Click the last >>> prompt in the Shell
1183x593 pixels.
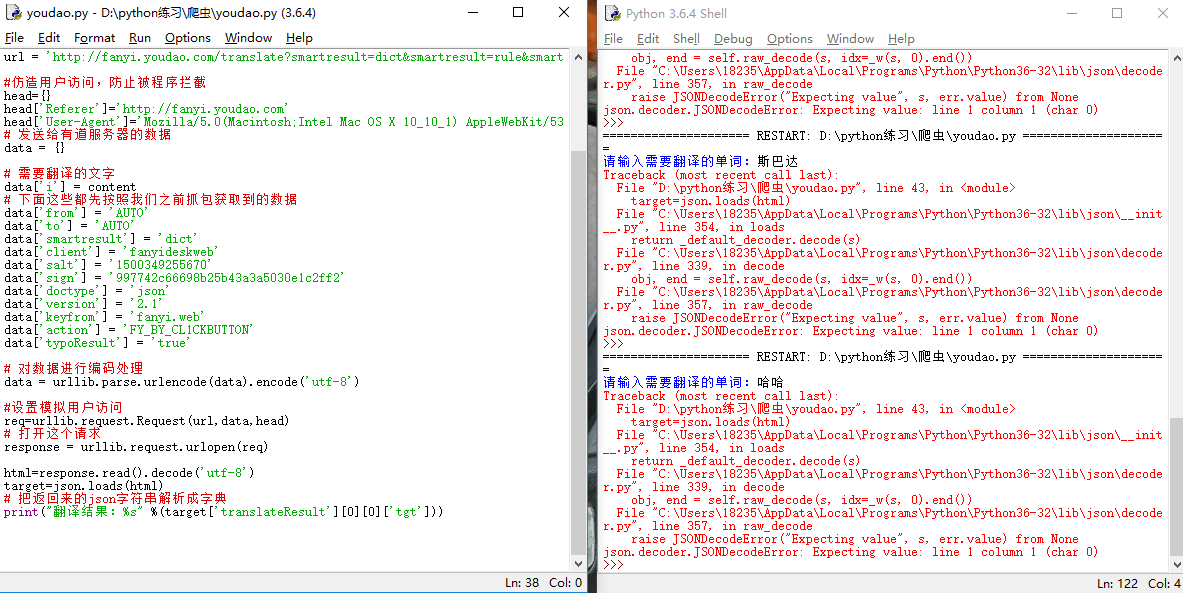pos(613,565)
